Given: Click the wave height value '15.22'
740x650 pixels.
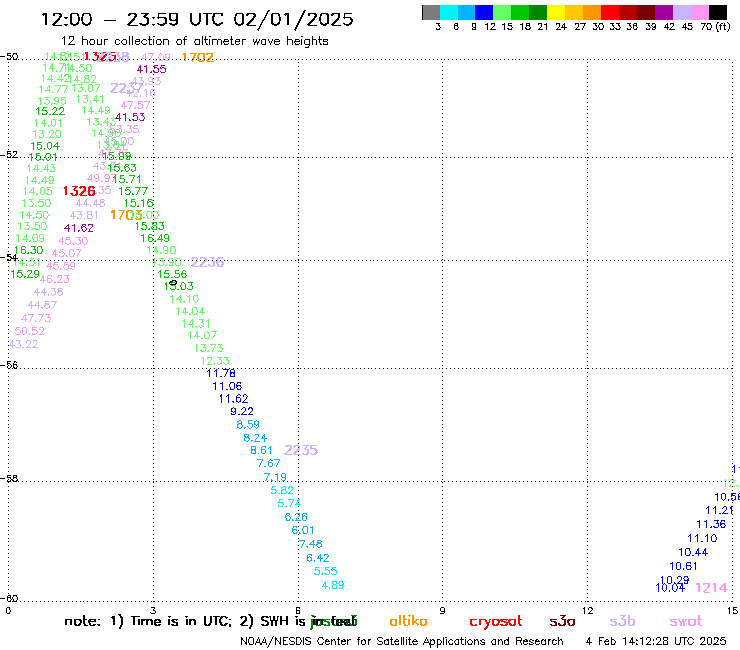Looking at the screenshot, I should point(50,111).
